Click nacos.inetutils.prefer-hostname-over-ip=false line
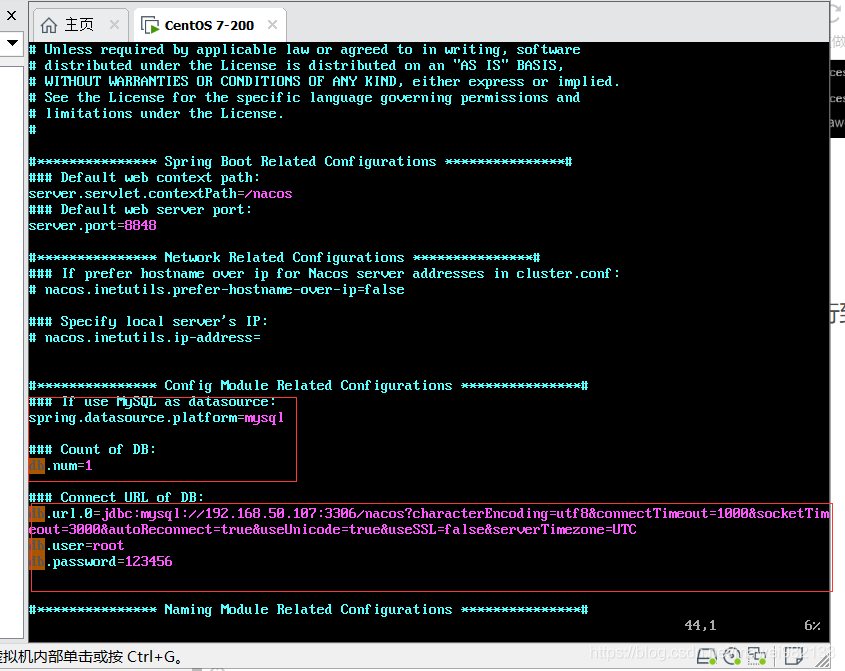Image resolution: width=845 pixels, height=671 pixels. (216, 289)
